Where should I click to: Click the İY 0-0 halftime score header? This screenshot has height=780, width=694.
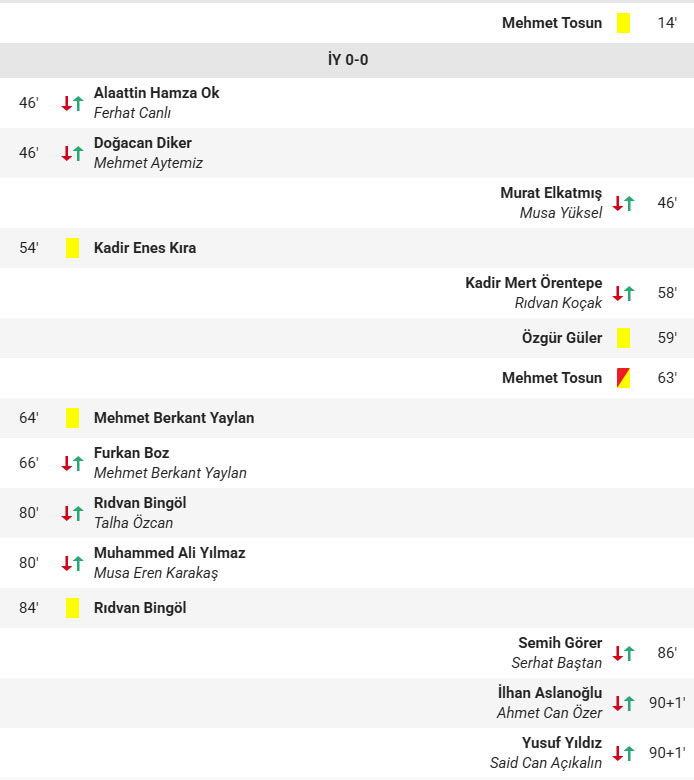347,60
